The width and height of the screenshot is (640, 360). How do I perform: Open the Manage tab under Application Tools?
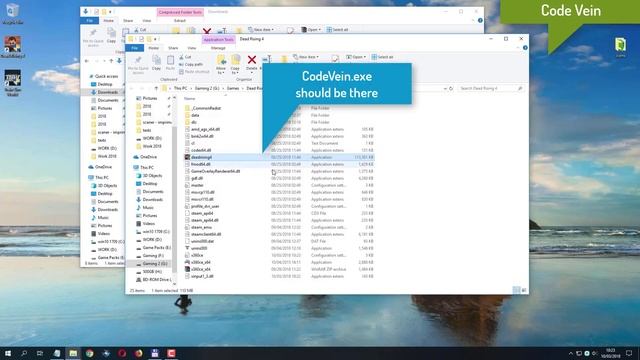(218, 48)
